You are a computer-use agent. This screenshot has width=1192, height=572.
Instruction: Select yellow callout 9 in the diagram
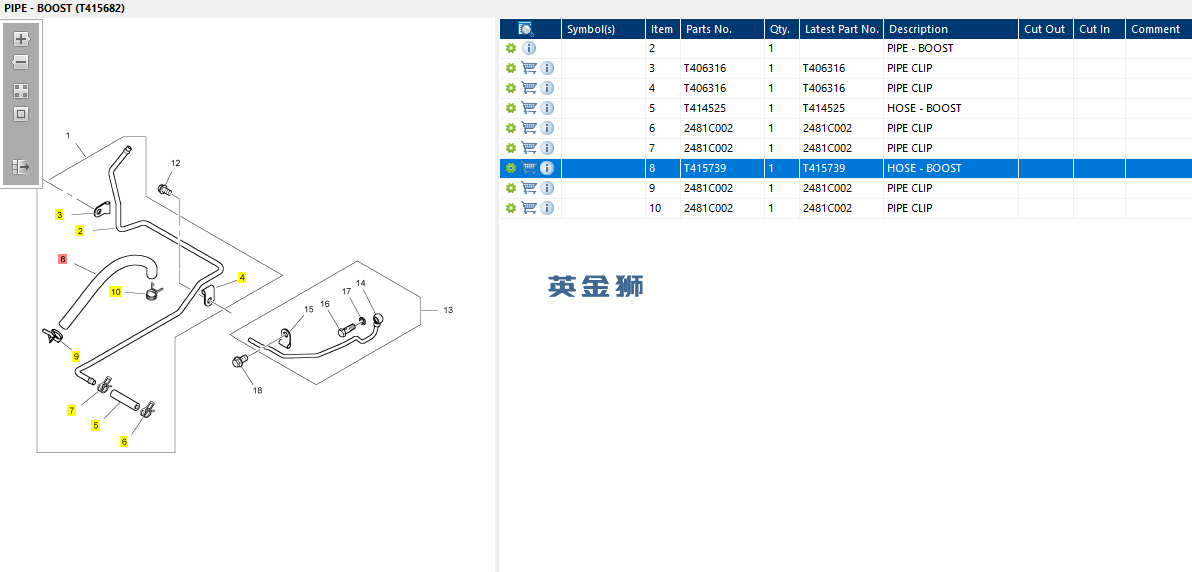click(x=76, y=356)
